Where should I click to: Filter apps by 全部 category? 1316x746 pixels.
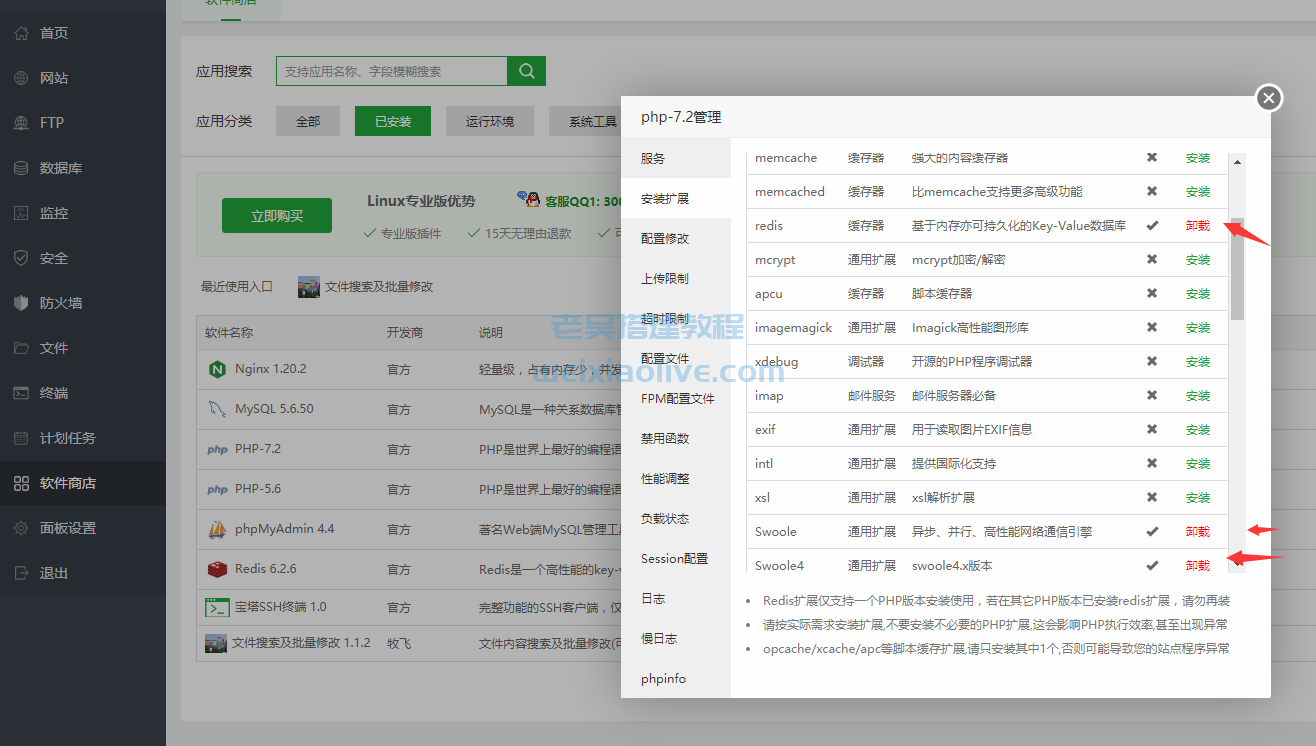308,121
